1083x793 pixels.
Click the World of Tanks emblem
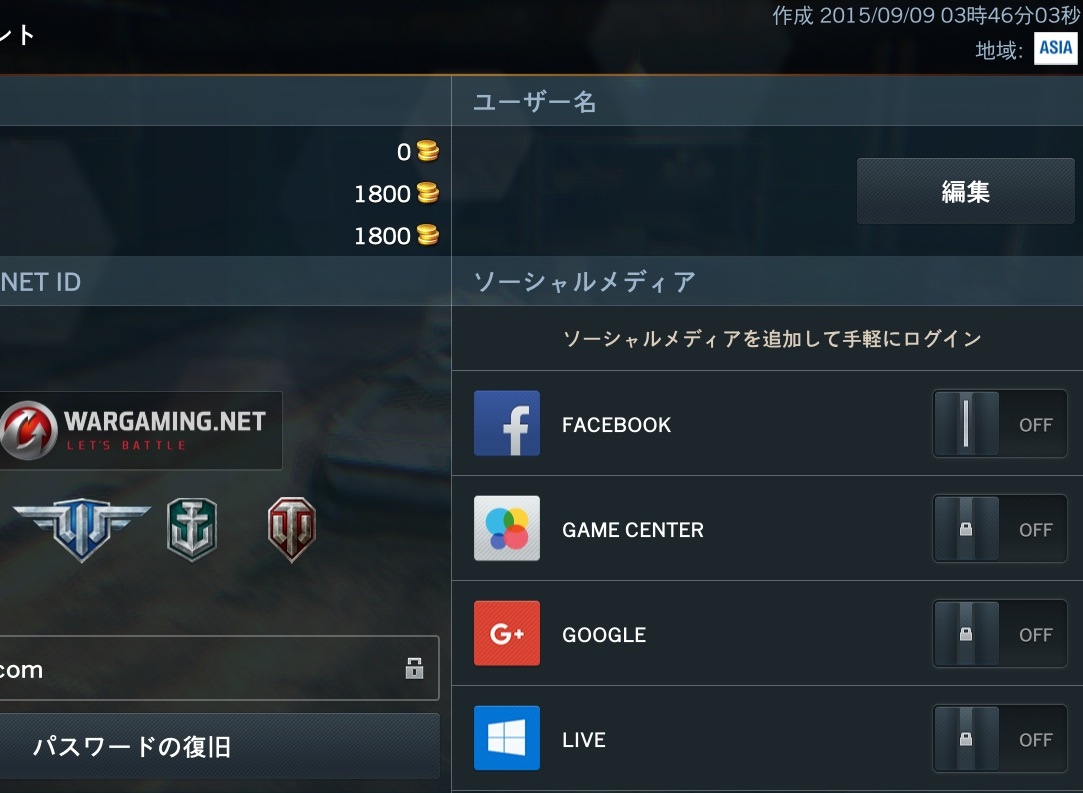291,529
